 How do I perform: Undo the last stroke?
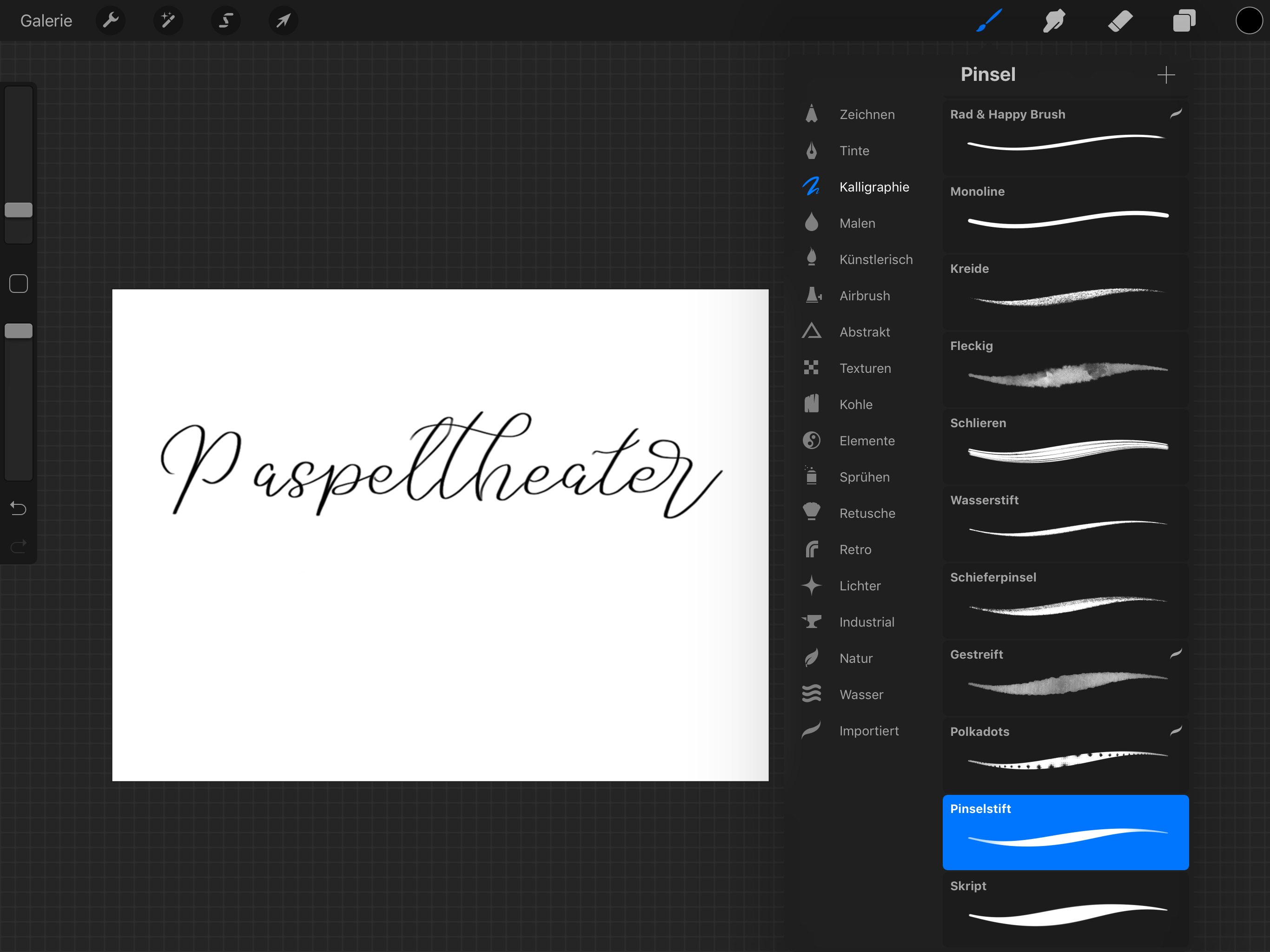pyautogui.click(x=19, y=508)
